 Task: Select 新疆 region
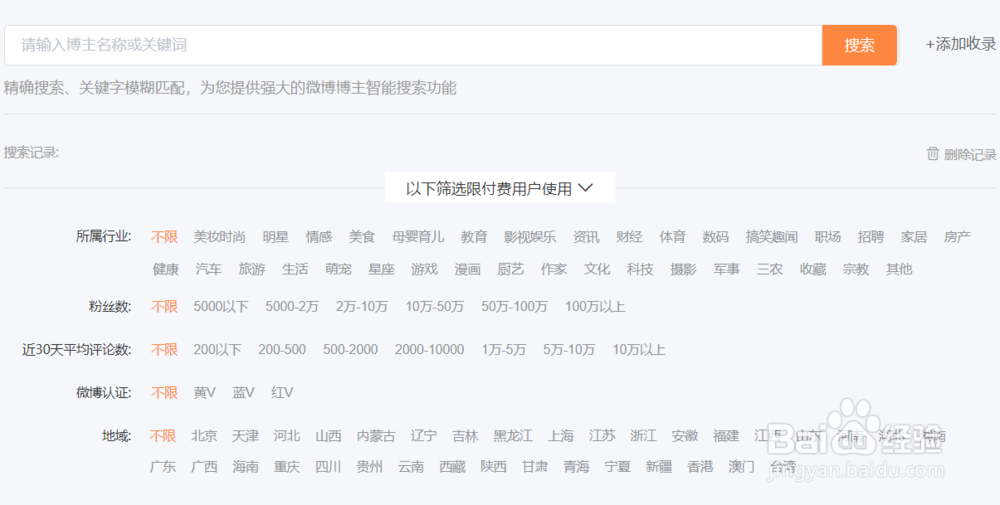[659, 467]
